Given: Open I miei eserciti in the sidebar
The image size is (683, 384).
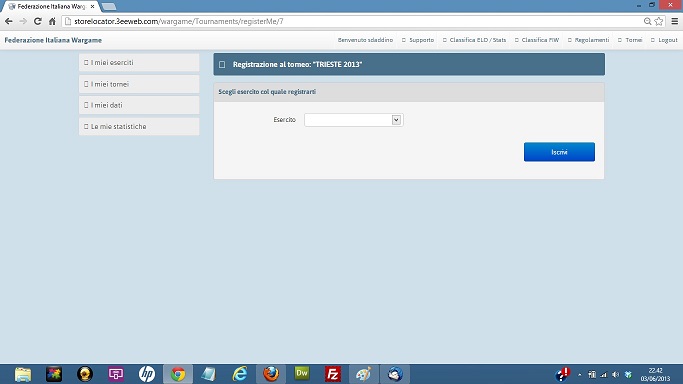Looking at the screenshot, I should (139, 63).
